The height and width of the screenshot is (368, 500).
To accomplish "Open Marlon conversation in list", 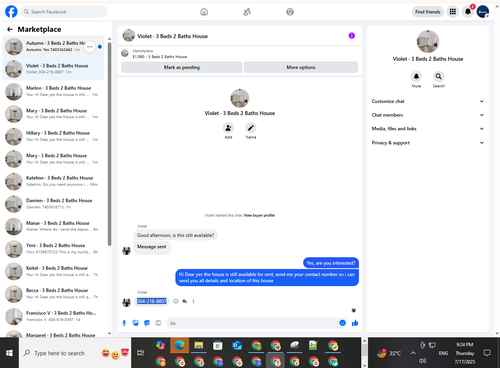I will coord(53,91).
